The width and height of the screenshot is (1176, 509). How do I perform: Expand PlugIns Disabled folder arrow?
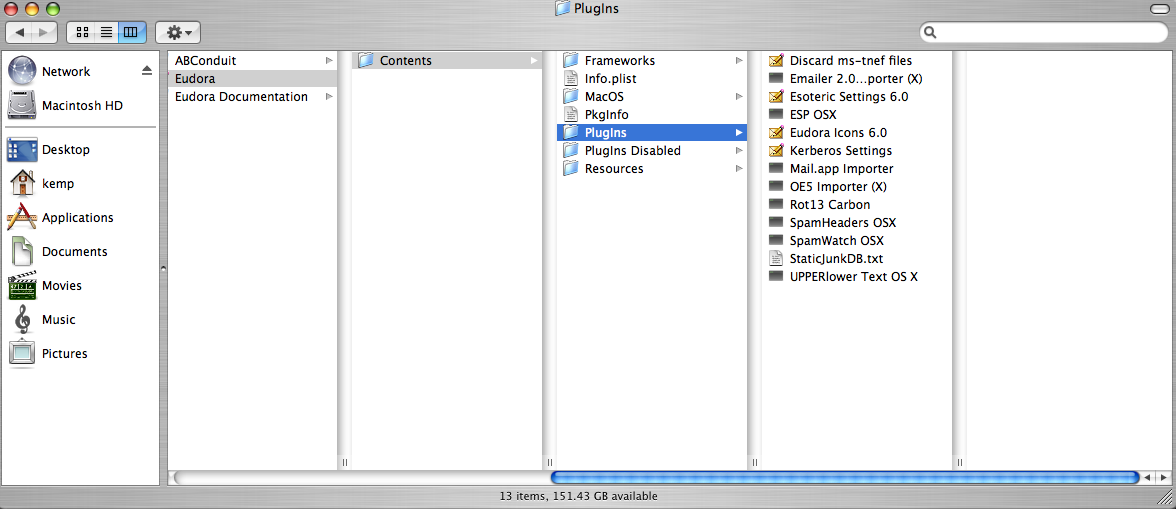click(739, 150)
